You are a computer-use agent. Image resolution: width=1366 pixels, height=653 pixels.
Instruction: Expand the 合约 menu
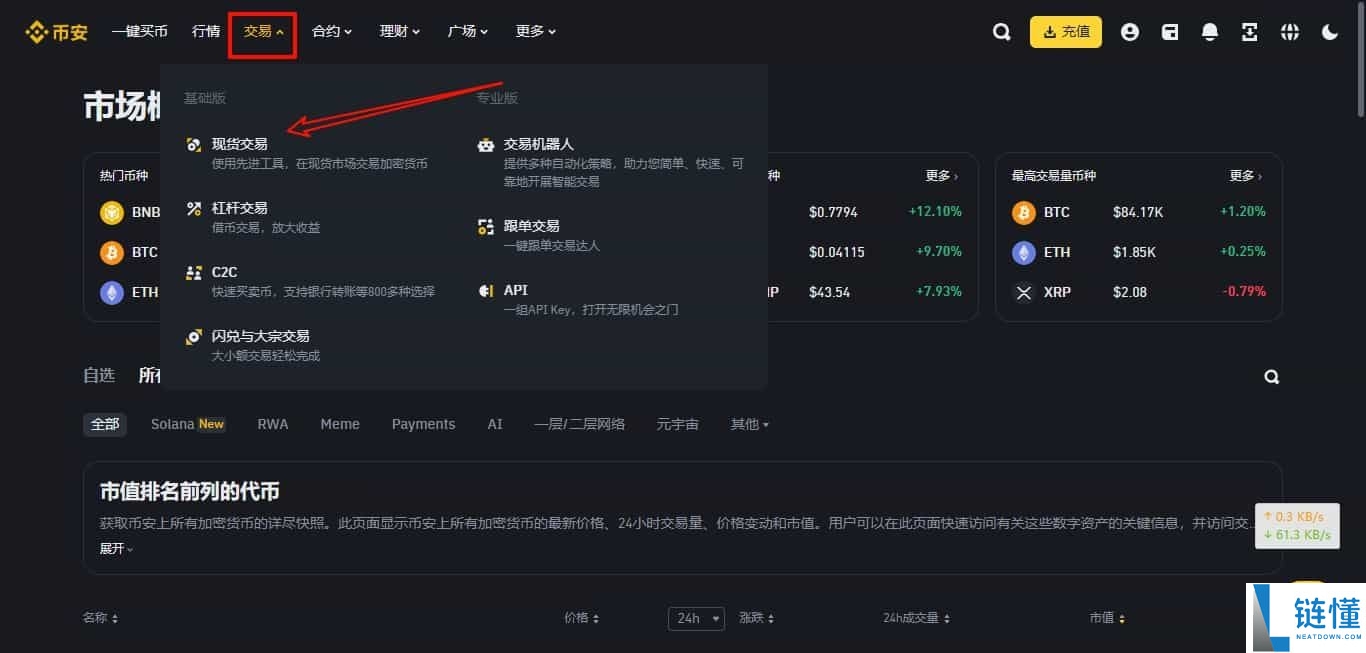332,32
